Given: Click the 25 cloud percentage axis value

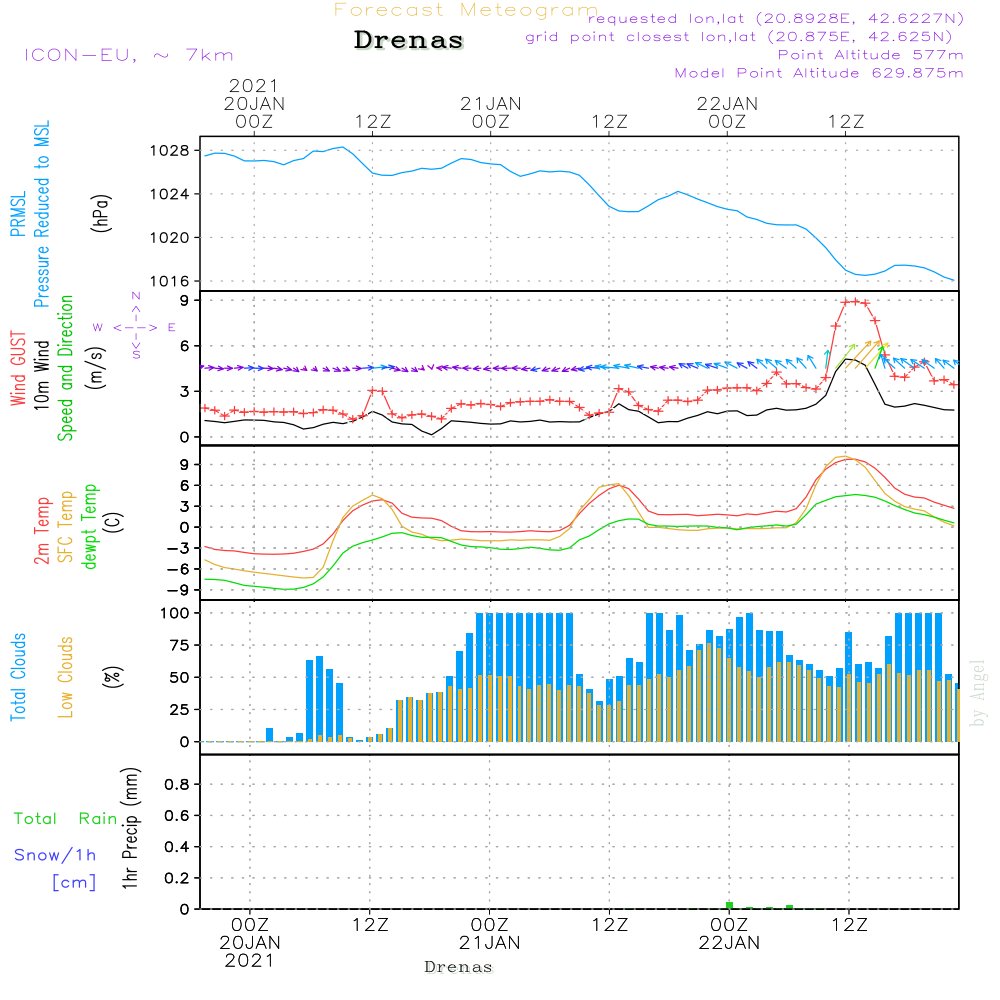Looking at the screenshot, I should tap(179, 710).
